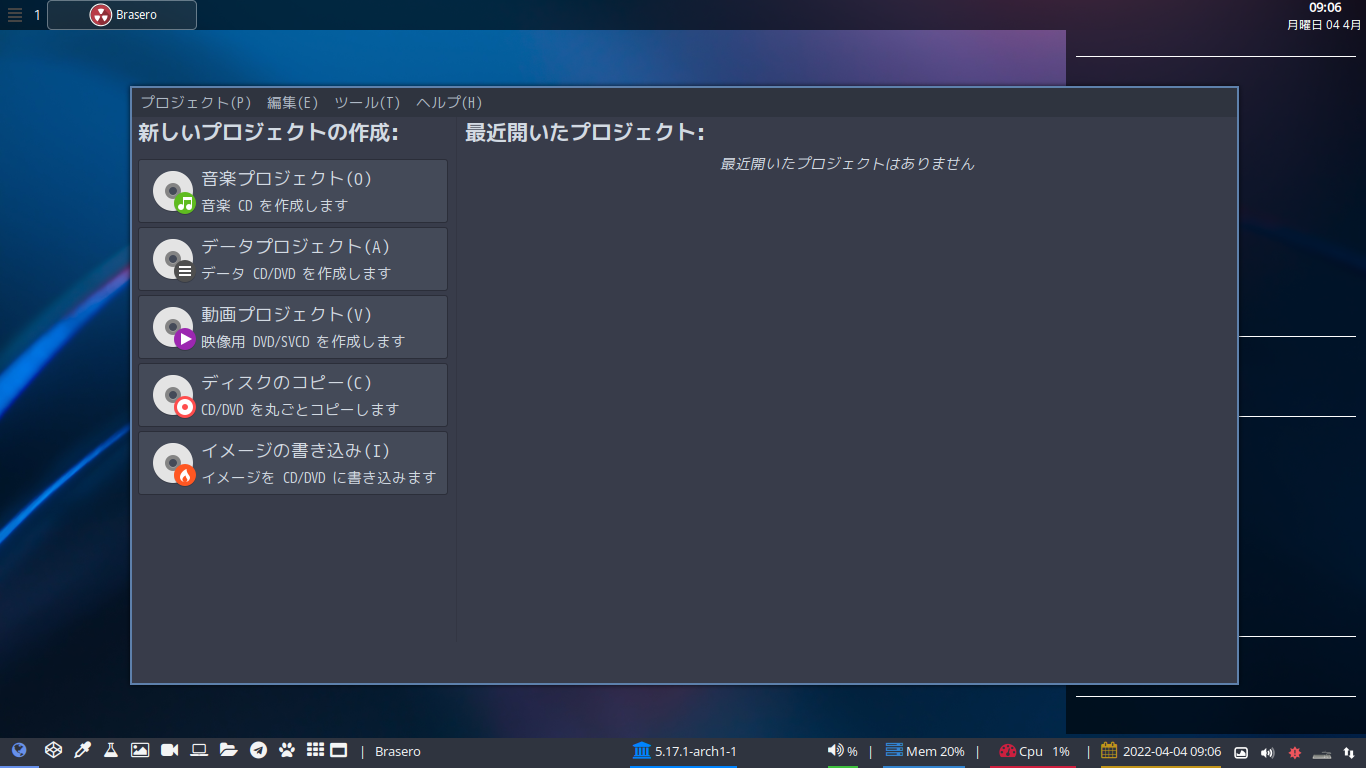Click the eyedropper color picker icon in taskbar

coord(82,750)
